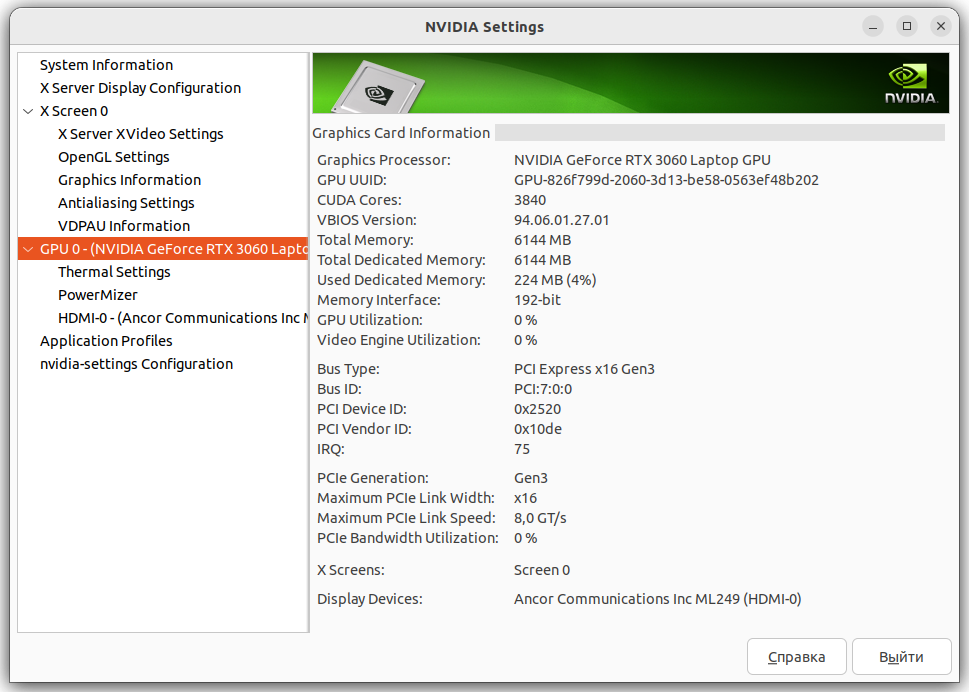The width and height of the screenshot is (969, 692).
Task: Select nvidia-settings Configuration
Action: (x=137, y=364)
